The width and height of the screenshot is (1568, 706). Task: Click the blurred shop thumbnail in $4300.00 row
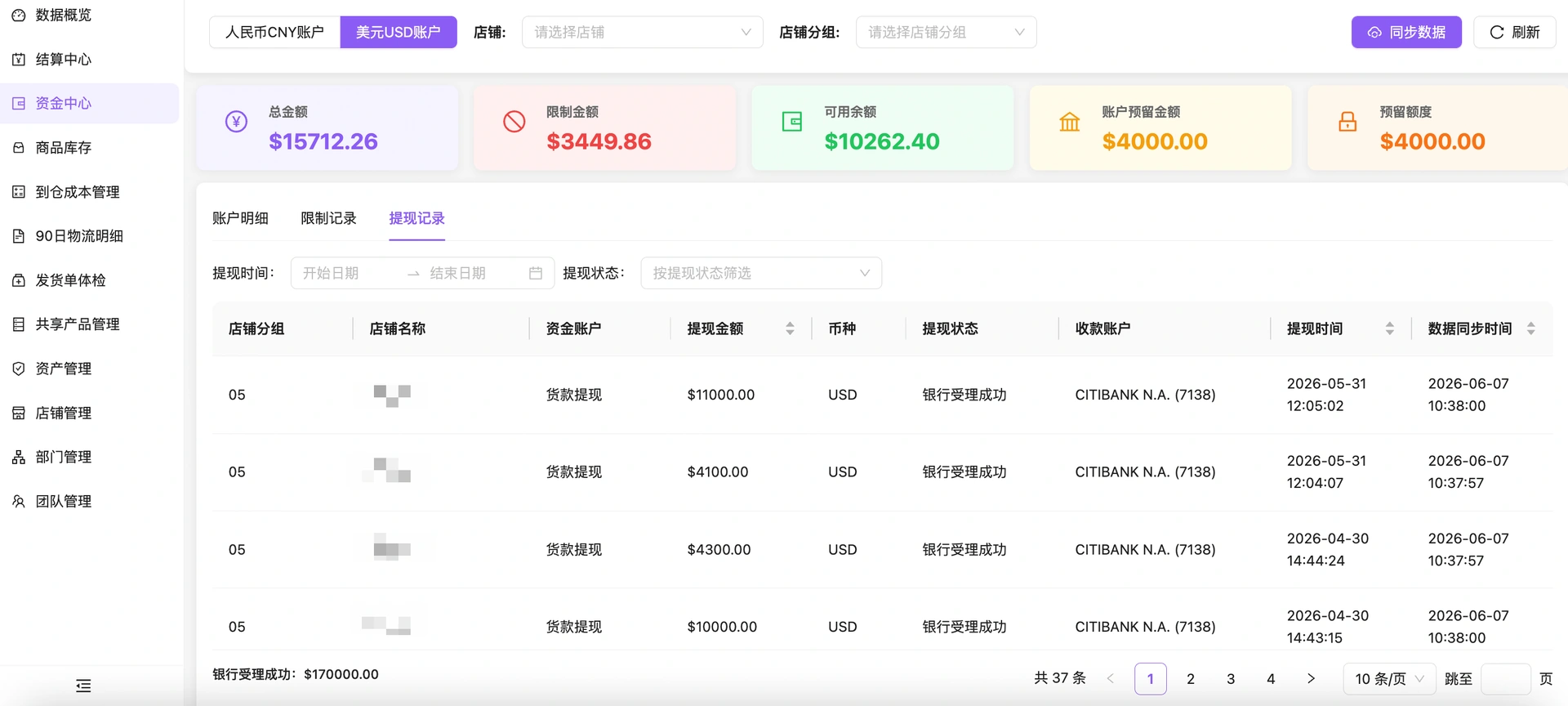pos(392,547)
